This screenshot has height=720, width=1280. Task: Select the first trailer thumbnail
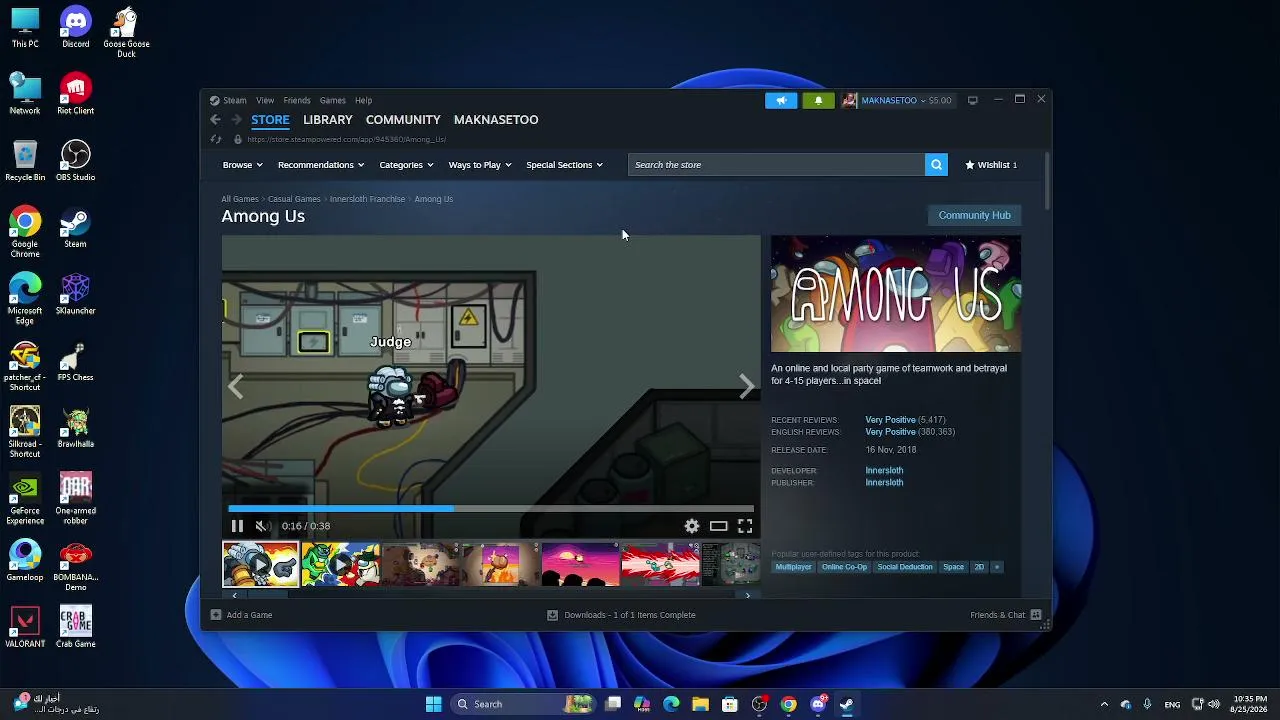(x=260, y=564)
